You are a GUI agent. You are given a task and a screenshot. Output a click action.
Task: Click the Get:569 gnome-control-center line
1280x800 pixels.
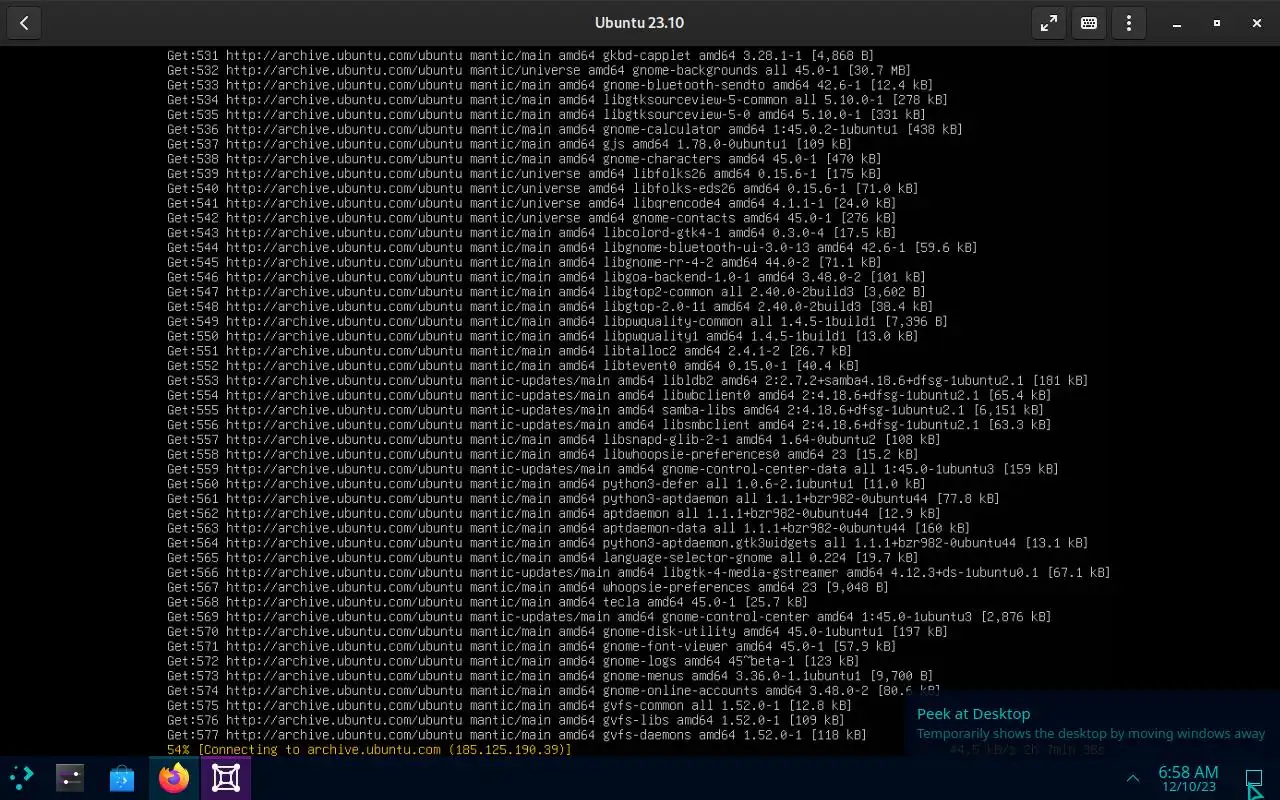pos(609,617)
